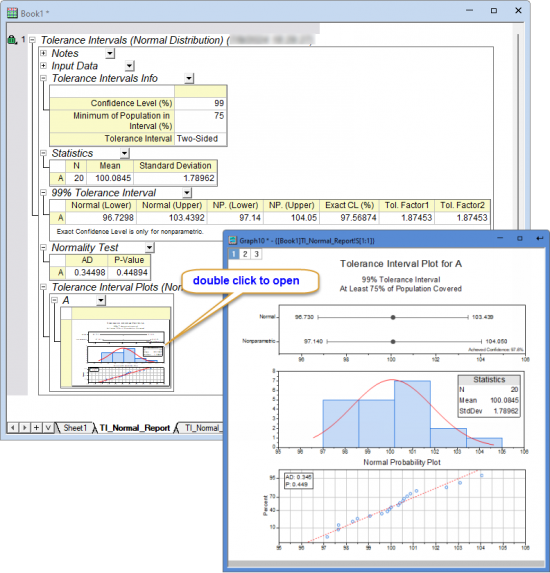This screenshot has height=573, width=550.
Task: Expand the Input Data branch
Action: click(43, 66)
